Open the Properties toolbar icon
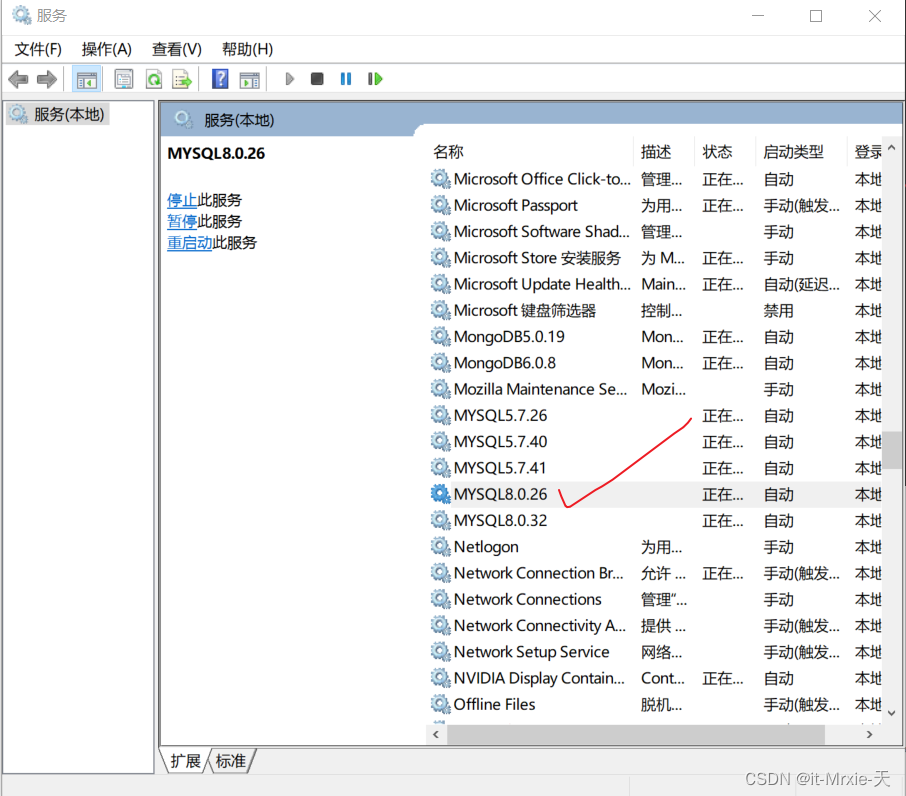Viewport: 906px width, 796px height. [124, 79]
